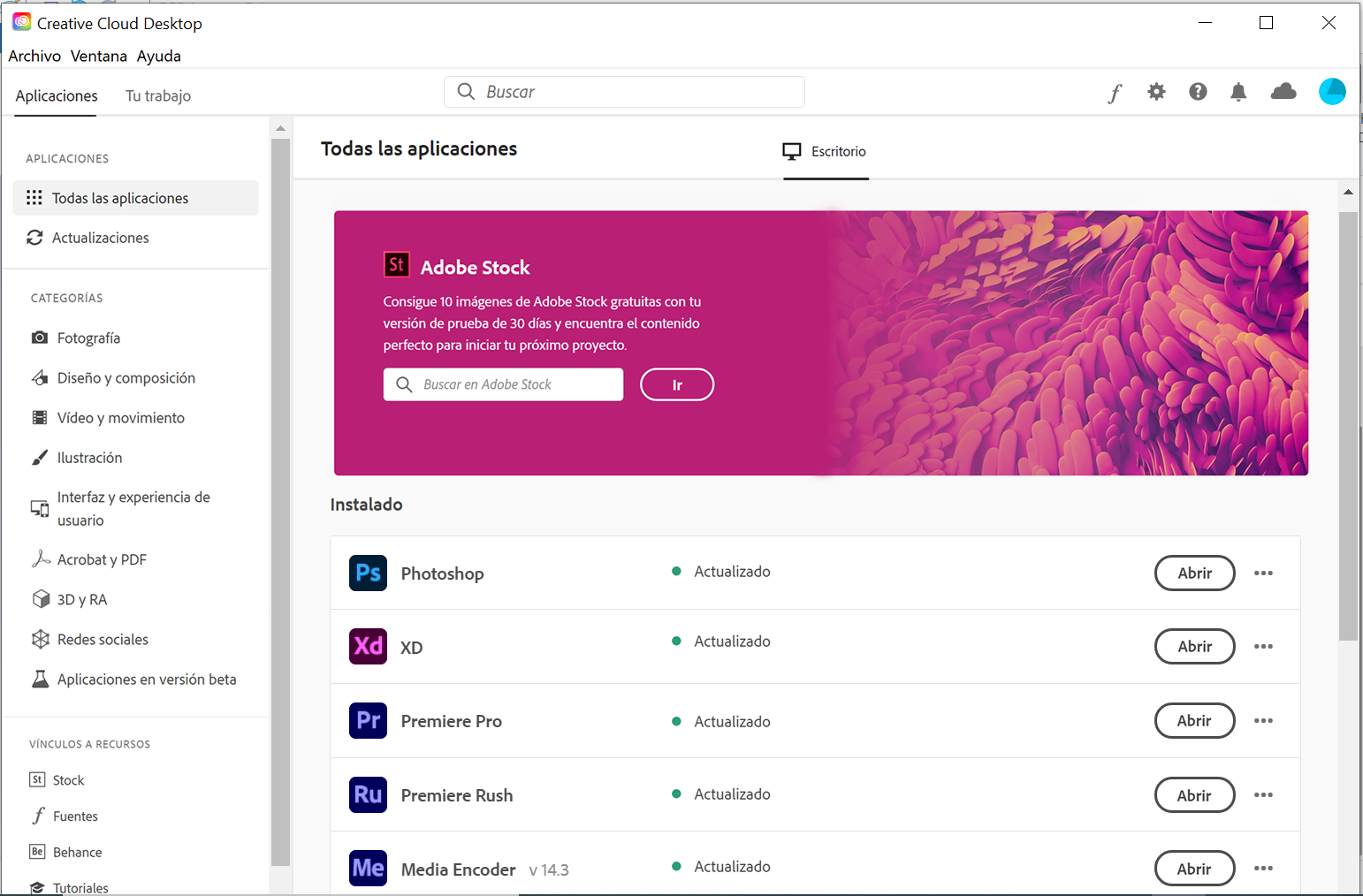Open more options for Media Encoder
The height and width of the screenshot is (896, 1363).
(x=1263, y=868)
